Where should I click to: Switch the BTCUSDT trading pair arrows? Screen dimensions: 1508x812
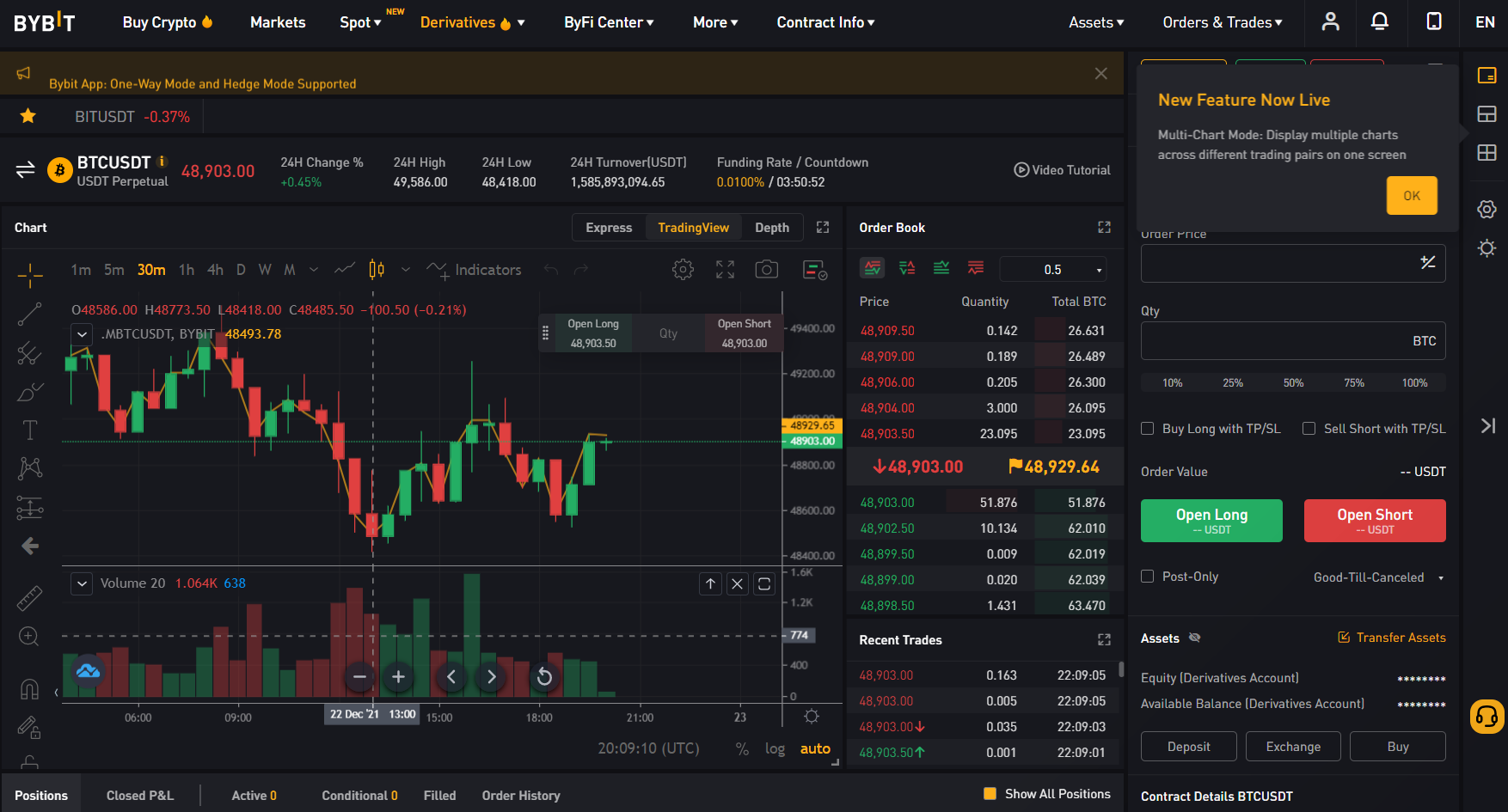[25, 169]
